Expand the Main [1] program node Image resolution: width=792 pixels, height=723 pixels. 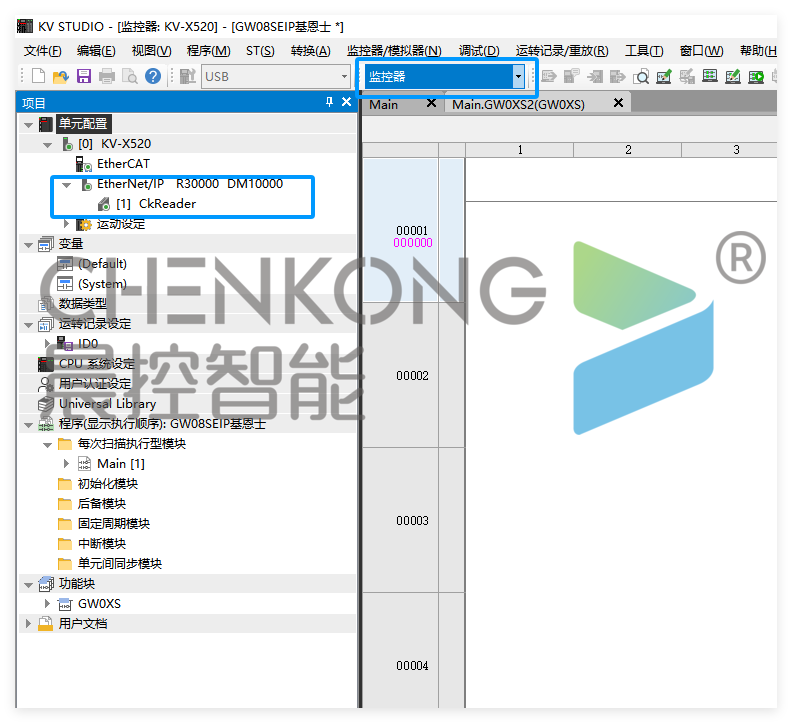(x=66, y=463)
